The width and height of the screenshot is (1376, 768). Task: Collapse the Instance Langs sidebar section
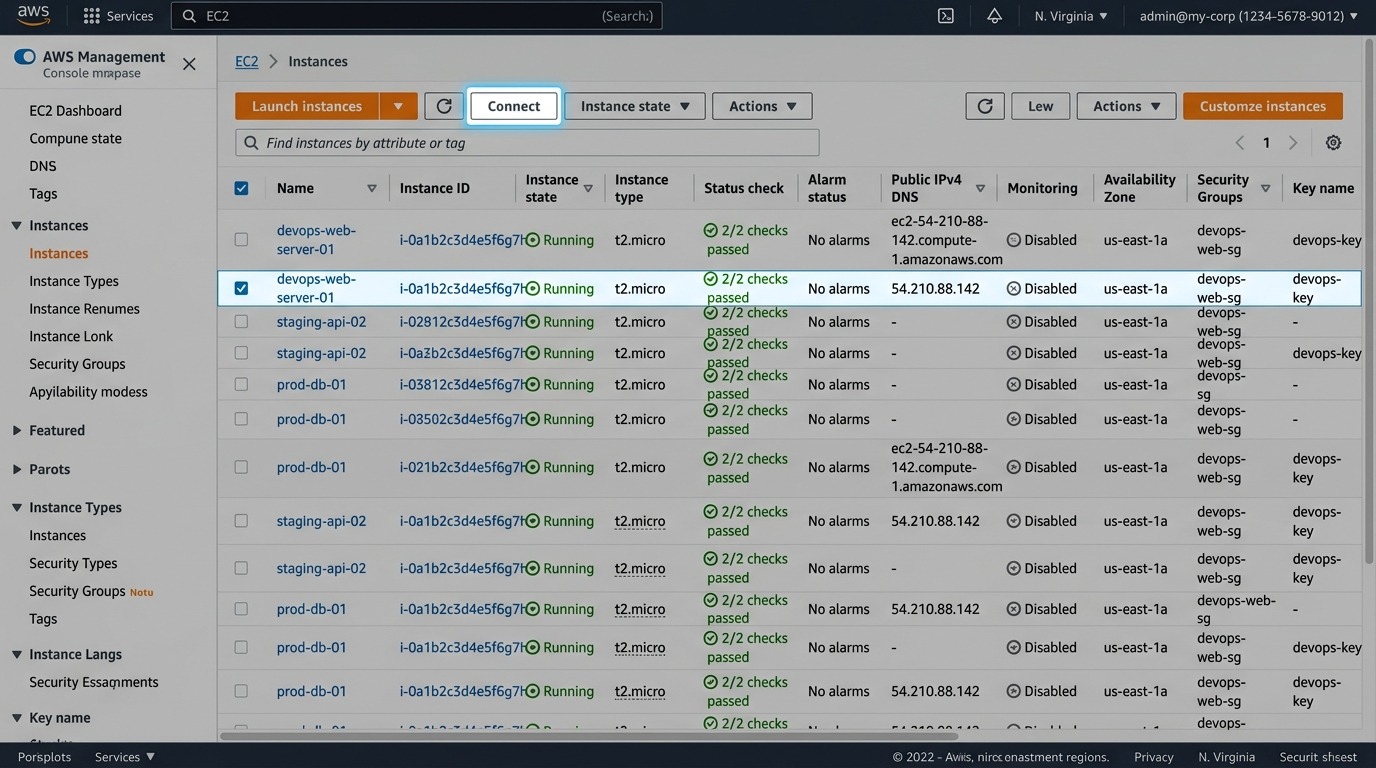point(16,655)
